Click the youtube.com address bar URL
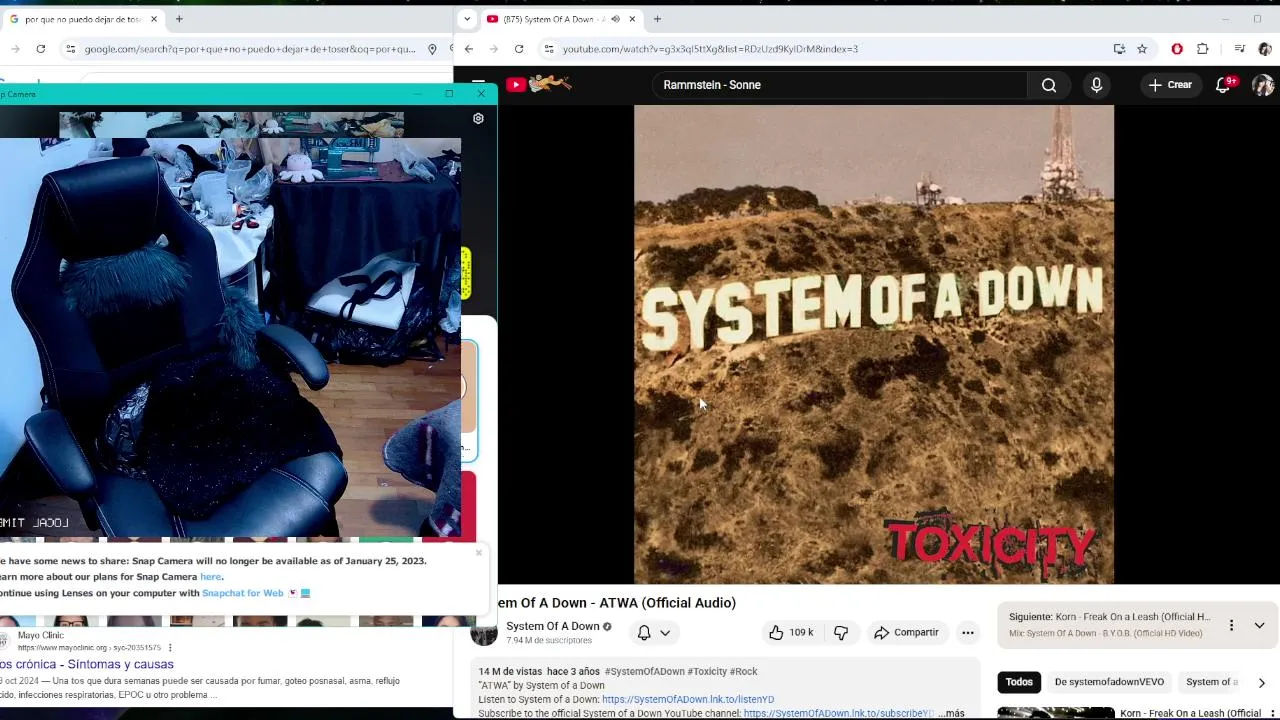Viewport: 1280px width, 720px height. (710, 49)
